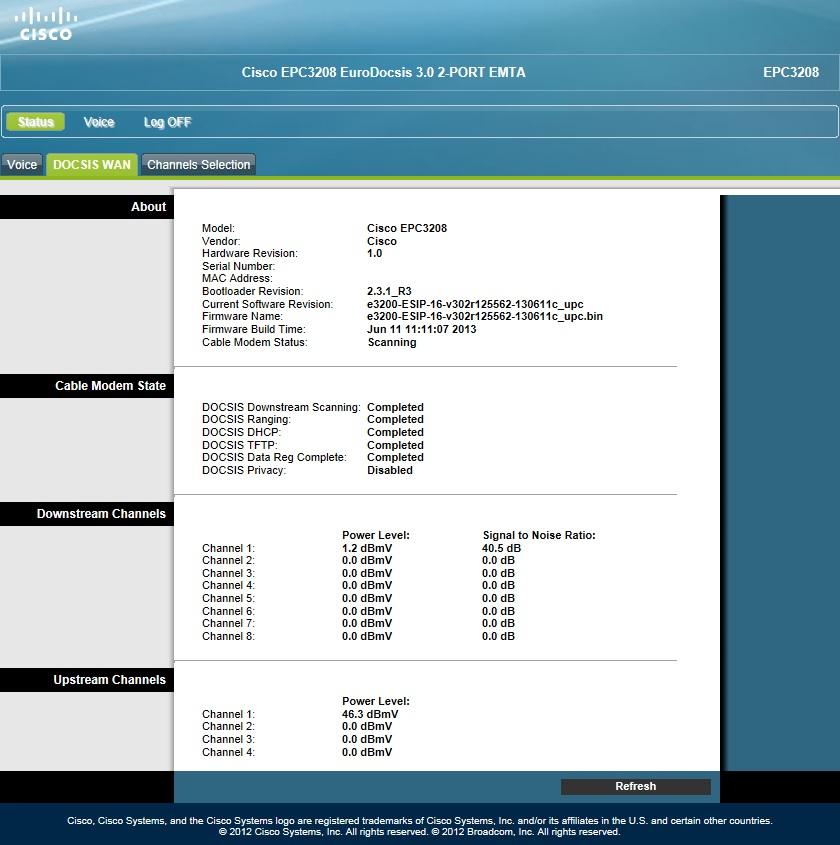Click the page title Cisco EPC3208 EuroDocsis 3.0
Screen dimensions: 840x845
[383, 72]
